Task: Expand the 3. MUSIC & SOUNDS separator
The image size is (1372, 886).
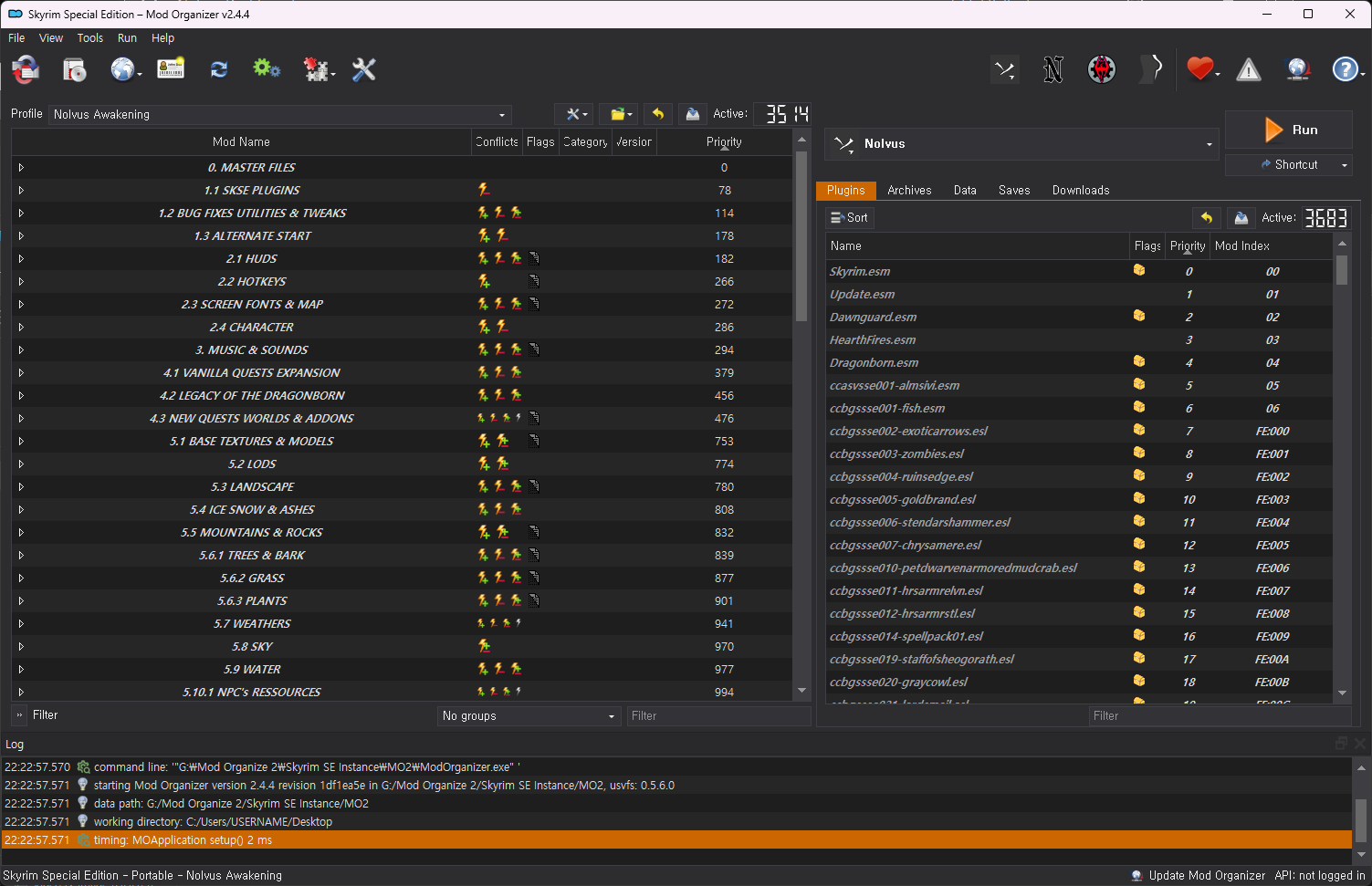Action: coord(21,350)
